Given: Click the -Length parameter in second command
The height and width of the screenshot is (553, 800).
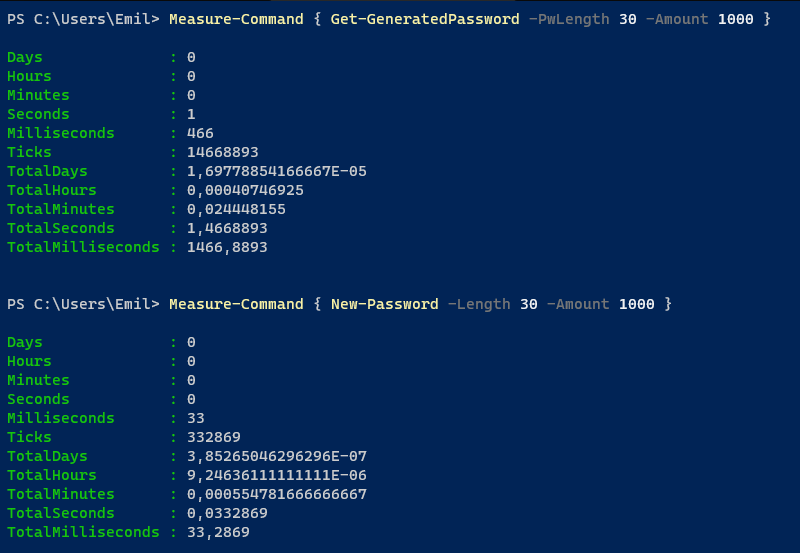Looking at the screenshot, I should pos(479,305).
